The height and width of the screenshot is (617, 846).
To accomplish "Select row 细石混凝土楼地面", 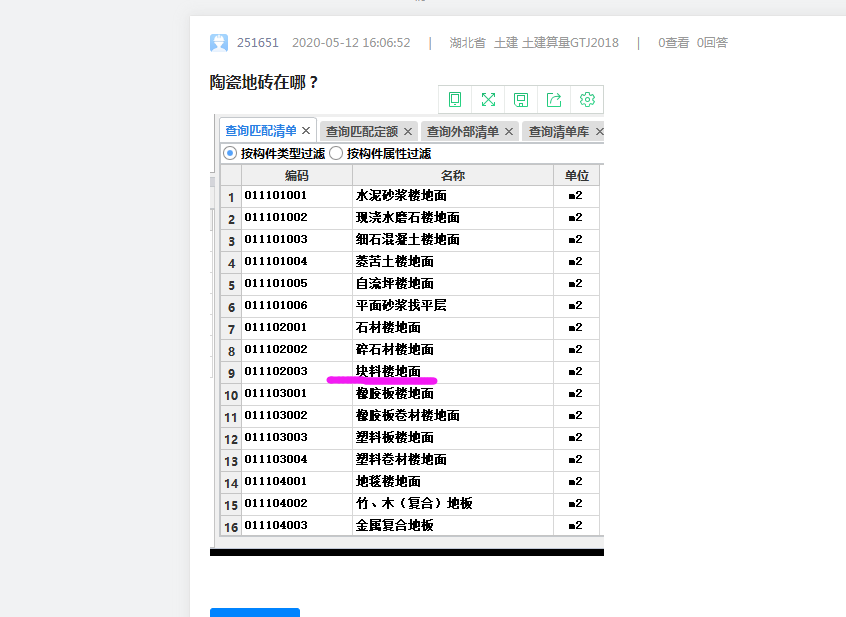I will pyautogui.click(x=410, y=241).
